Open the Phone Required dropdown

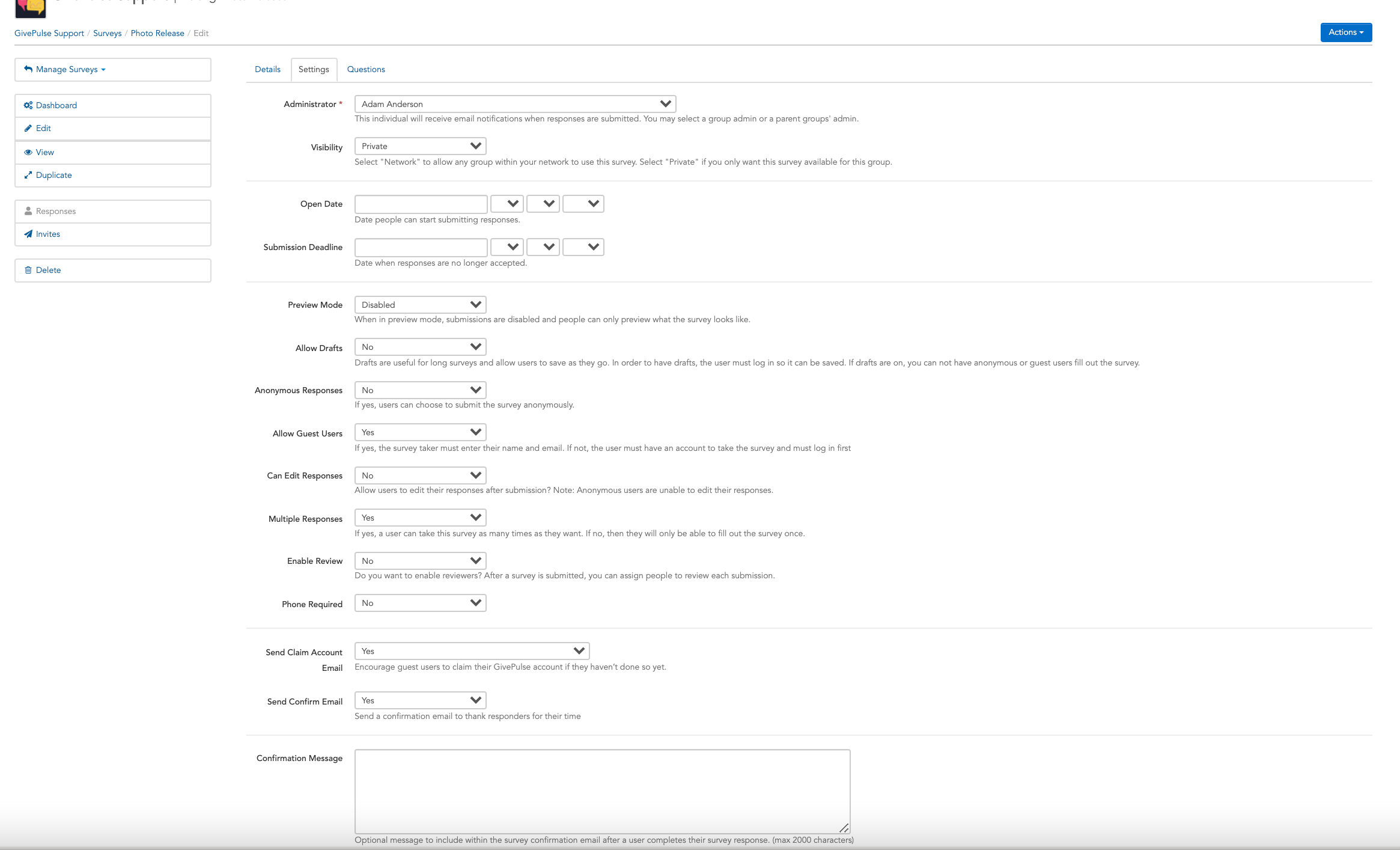click(421, 603)
